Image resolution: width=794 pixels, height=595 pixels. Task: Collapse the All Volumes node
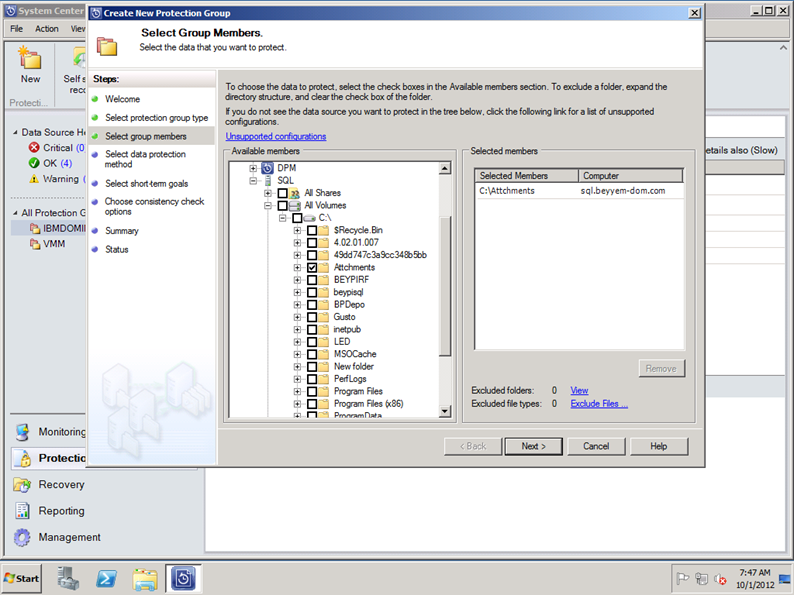(x=268, y=206)
